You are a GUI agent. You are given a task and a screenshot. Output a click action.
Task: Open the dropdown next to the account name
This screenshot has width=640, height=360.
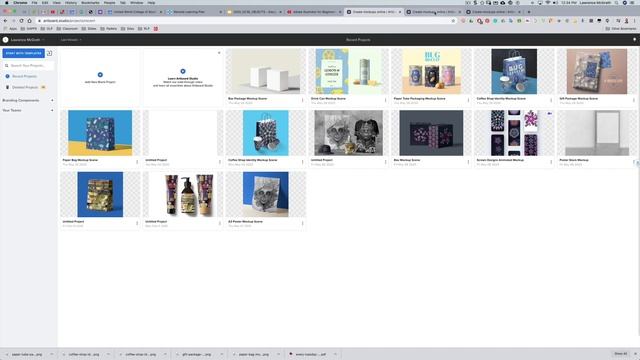[71, 40]
